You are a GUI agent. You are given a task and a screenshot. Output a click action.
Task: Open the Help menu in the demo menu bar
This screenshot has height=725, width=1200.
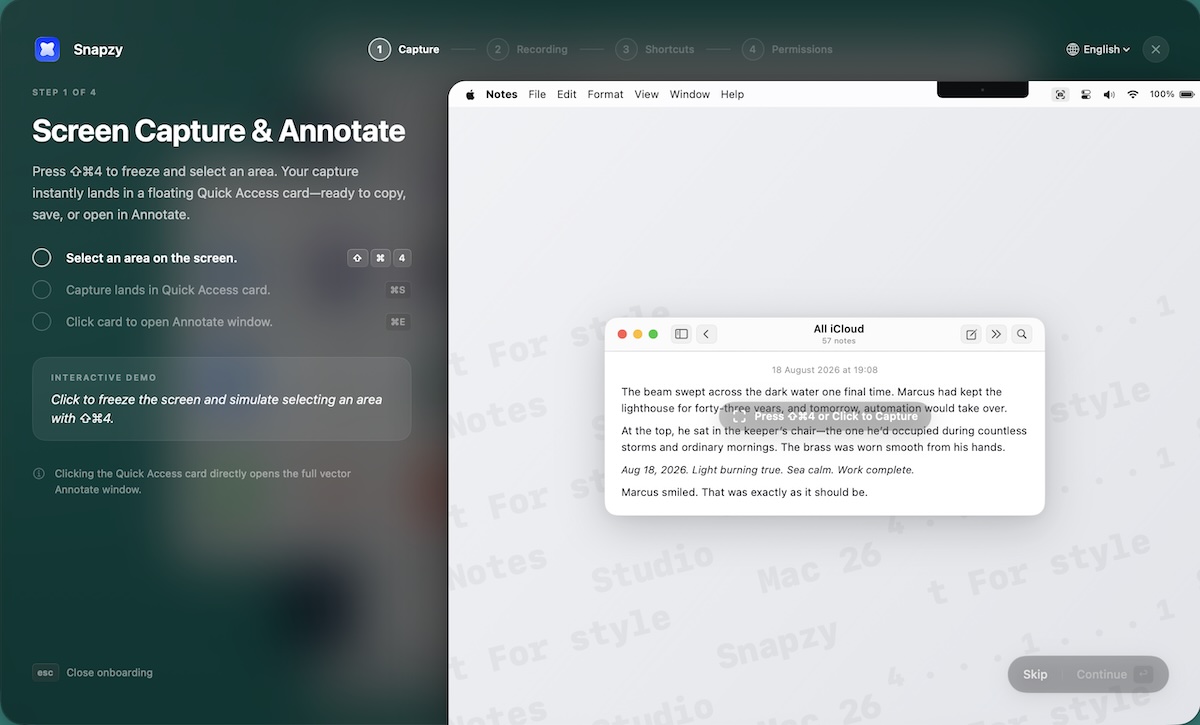point(732,94)
